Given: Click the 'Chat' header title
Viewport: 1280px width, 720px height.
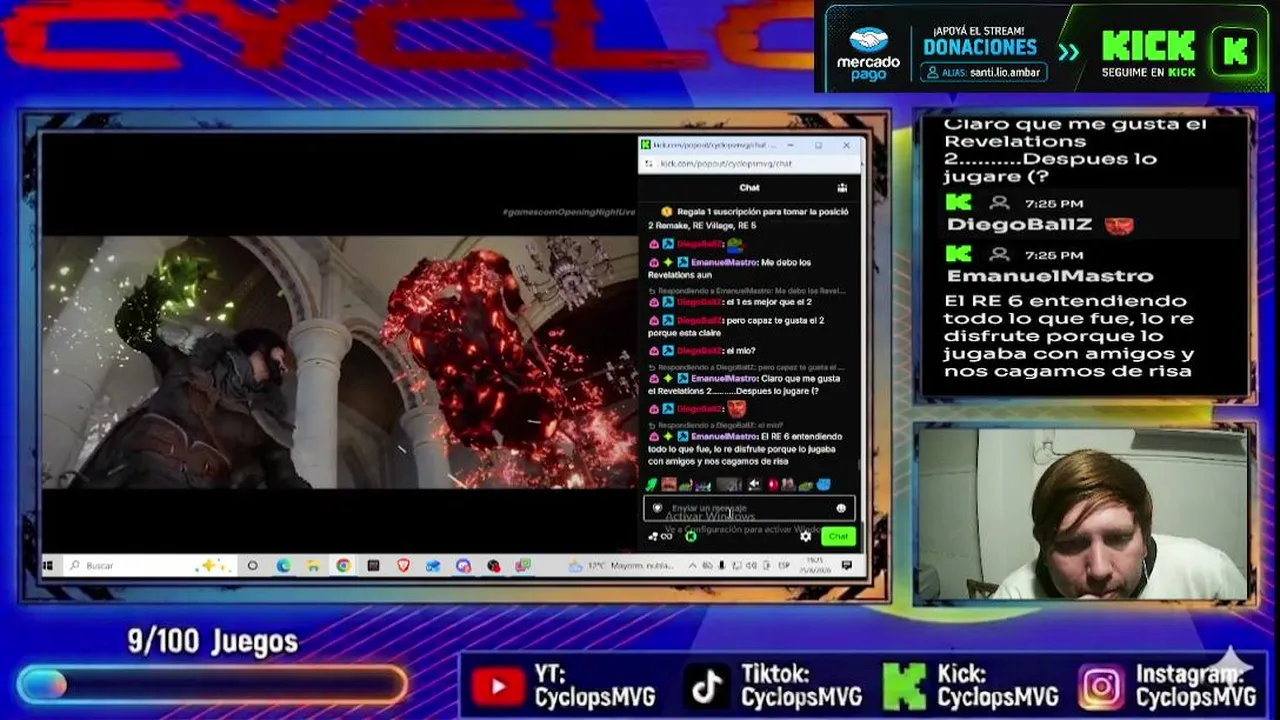Looking at the screenshot, I should click(749, 187).
